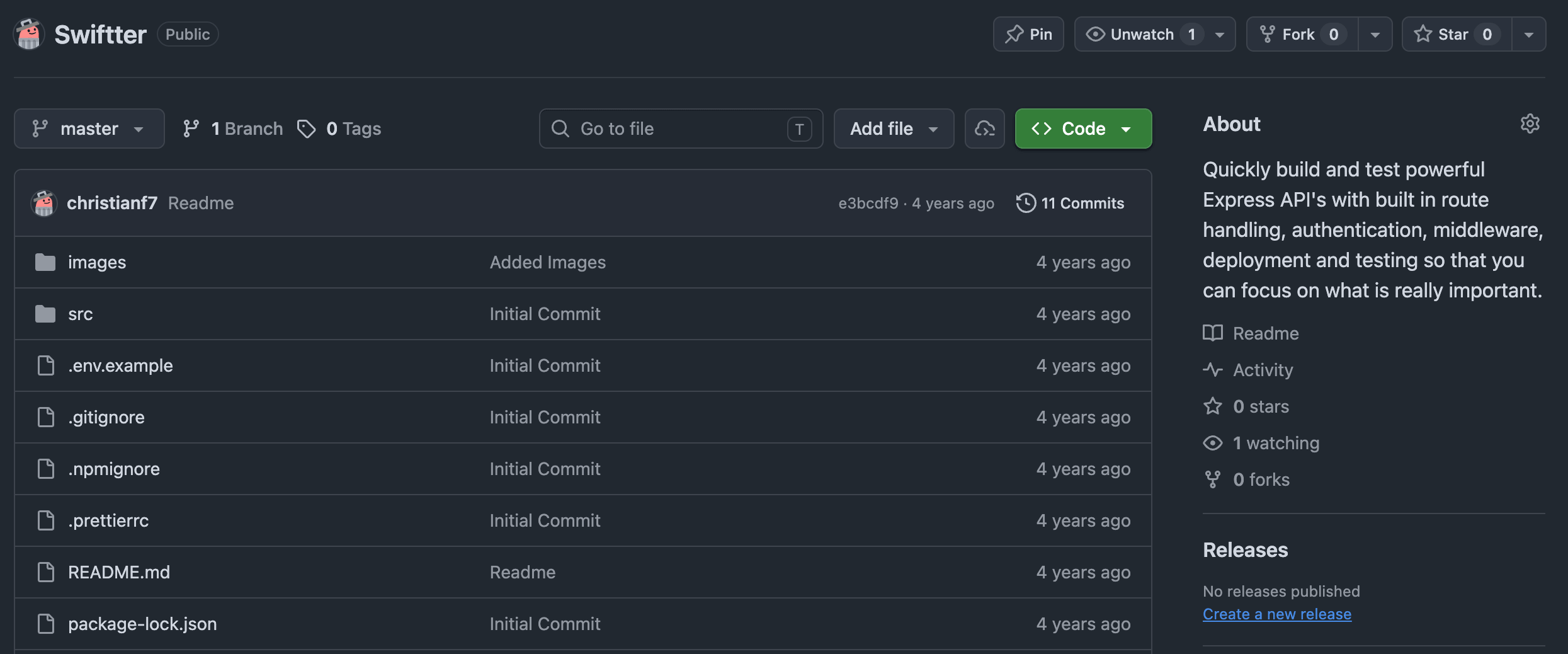Image resolution: width=1568 pixels, height=654 pixels.
Task: Open repository About settings gear
Action: 1530,123
